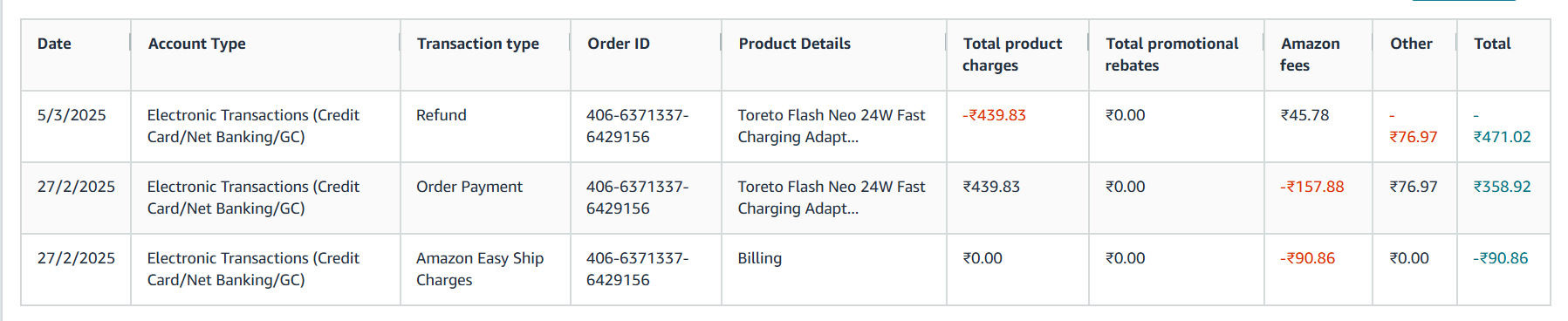Select the Account Type column header

pos(196,44)
